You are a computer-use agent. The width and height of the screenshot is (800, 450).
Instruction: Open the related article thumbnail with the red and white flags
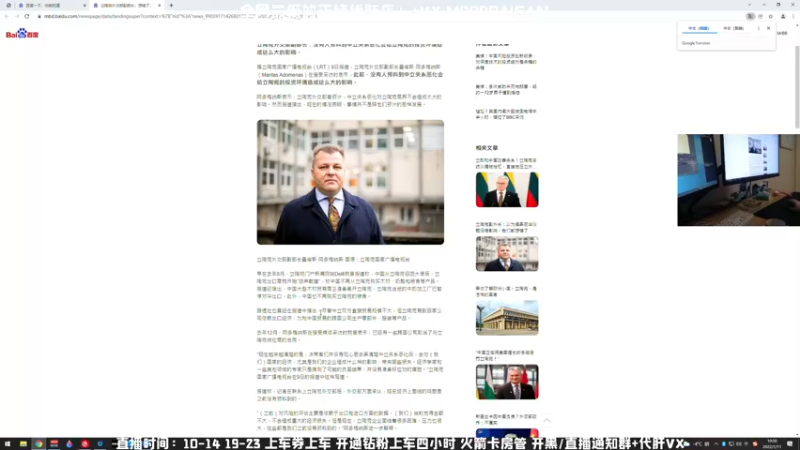507,382
